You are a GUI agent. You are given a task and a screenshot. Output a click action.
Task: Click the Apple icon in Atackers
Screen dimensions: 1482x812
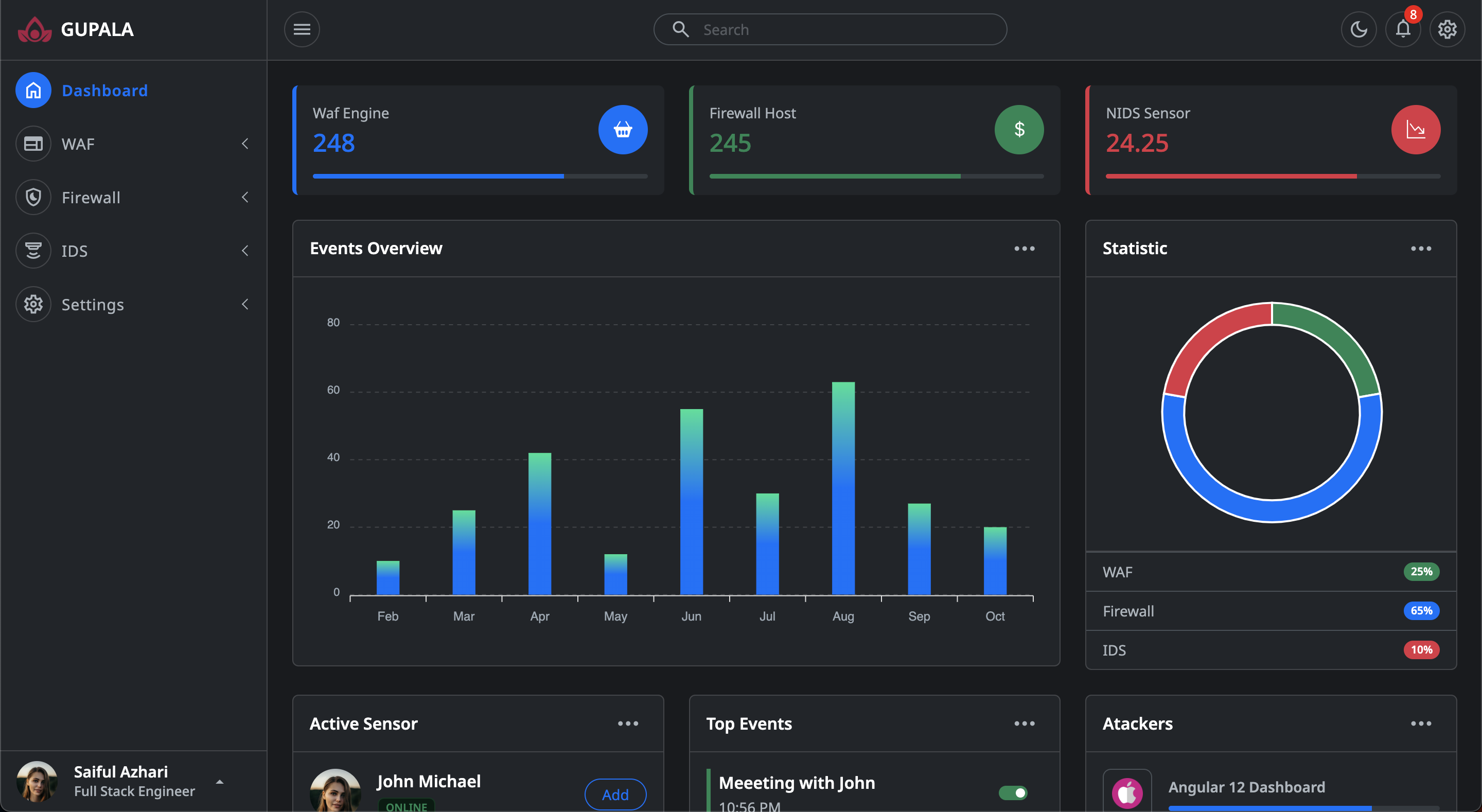[x=1126, y=793]
